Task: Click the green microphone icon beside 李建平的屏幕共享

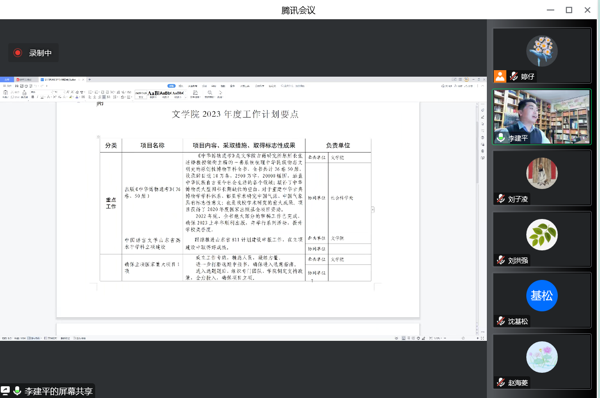Action: [17, 391]
